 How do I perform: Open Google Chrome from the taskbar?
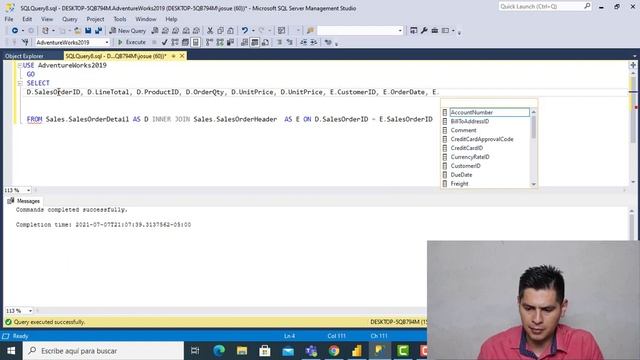tap(334, 351)
